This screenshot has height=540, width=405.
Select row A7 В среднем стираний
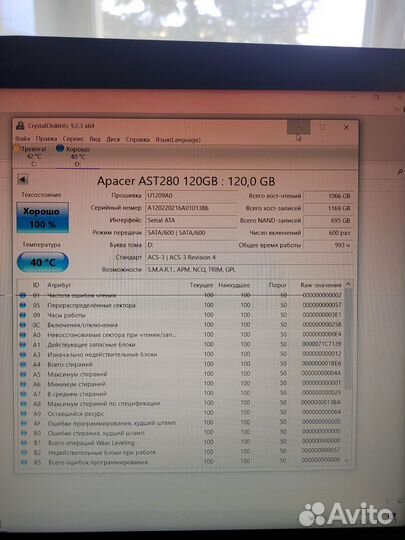pyautogui.click(x=180, y=393)
